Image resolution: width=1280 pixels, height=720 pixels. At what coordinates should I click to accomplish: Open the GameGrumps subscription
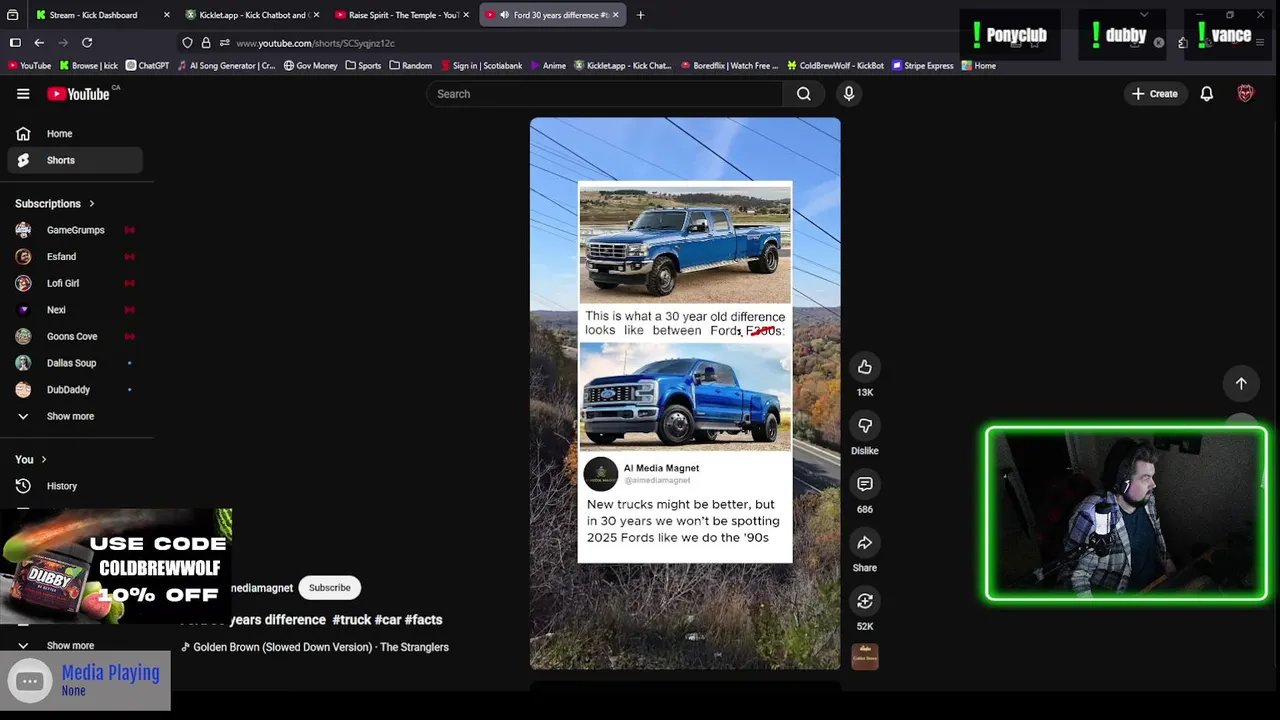75,230
